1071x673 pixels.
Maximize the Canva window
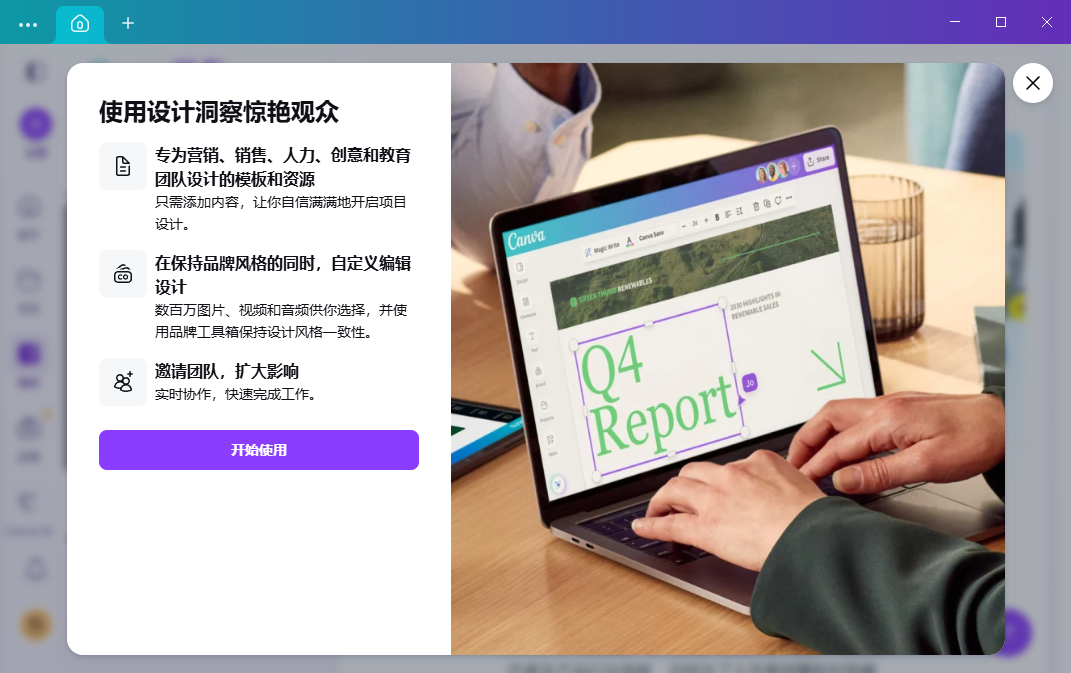click(x=1001, y=22)
